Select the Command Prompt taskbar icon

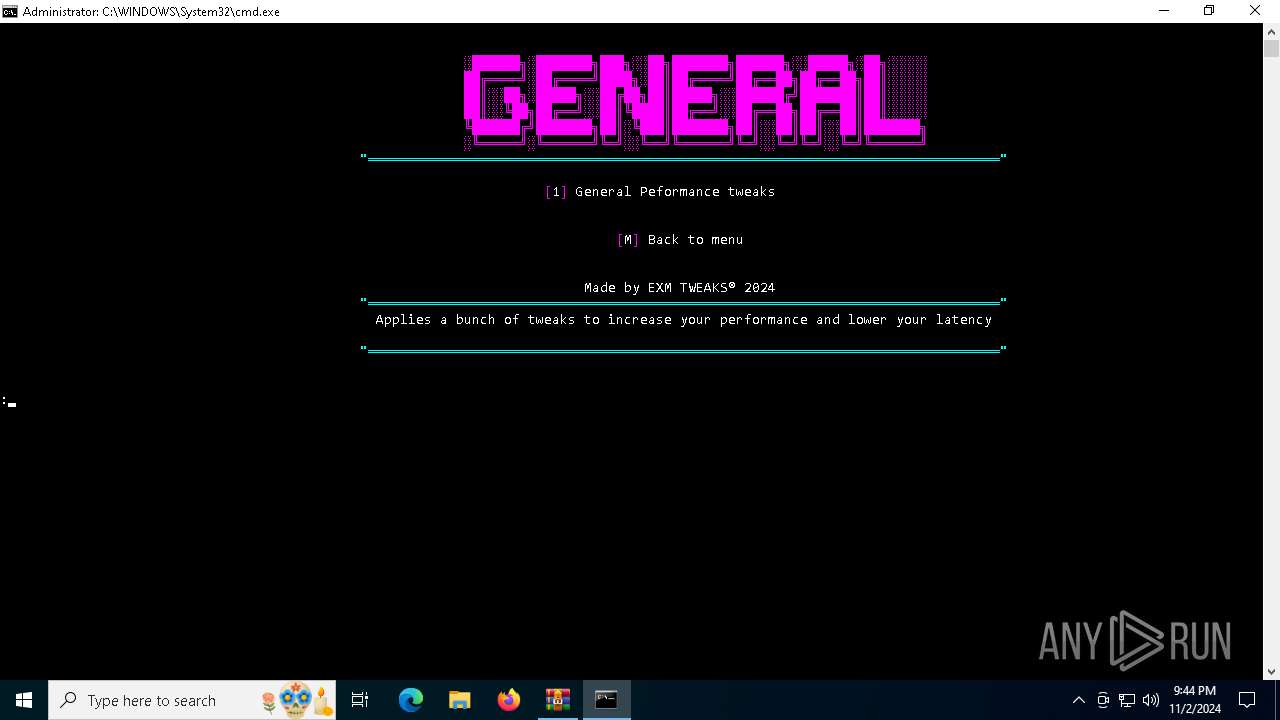606,700
